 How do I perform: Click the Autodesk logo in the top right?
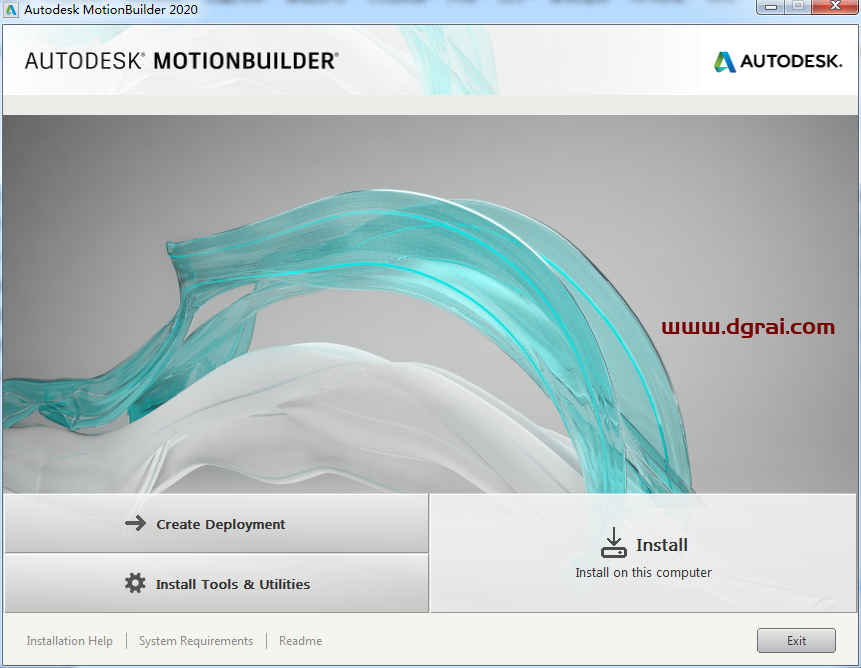click(776, 61)
